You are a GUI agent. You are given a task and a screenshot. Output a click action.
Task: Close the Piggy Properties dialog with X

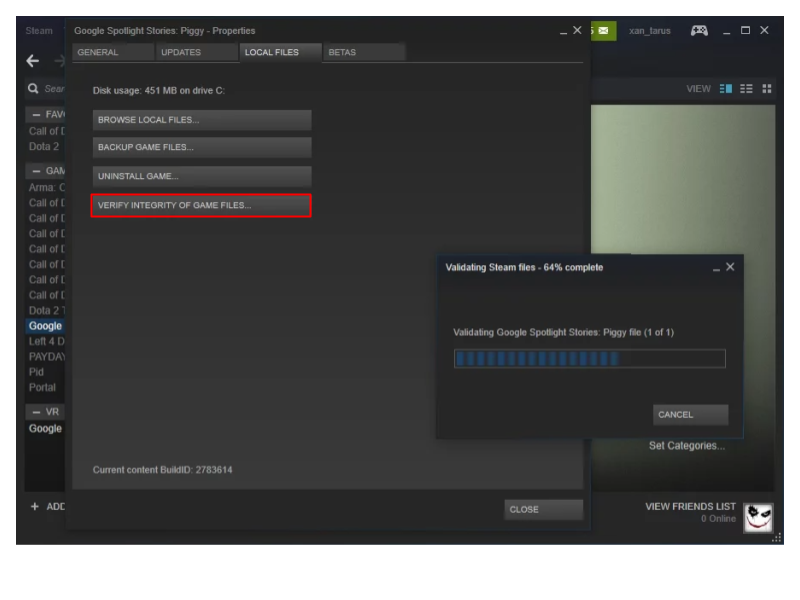[577, 30]
